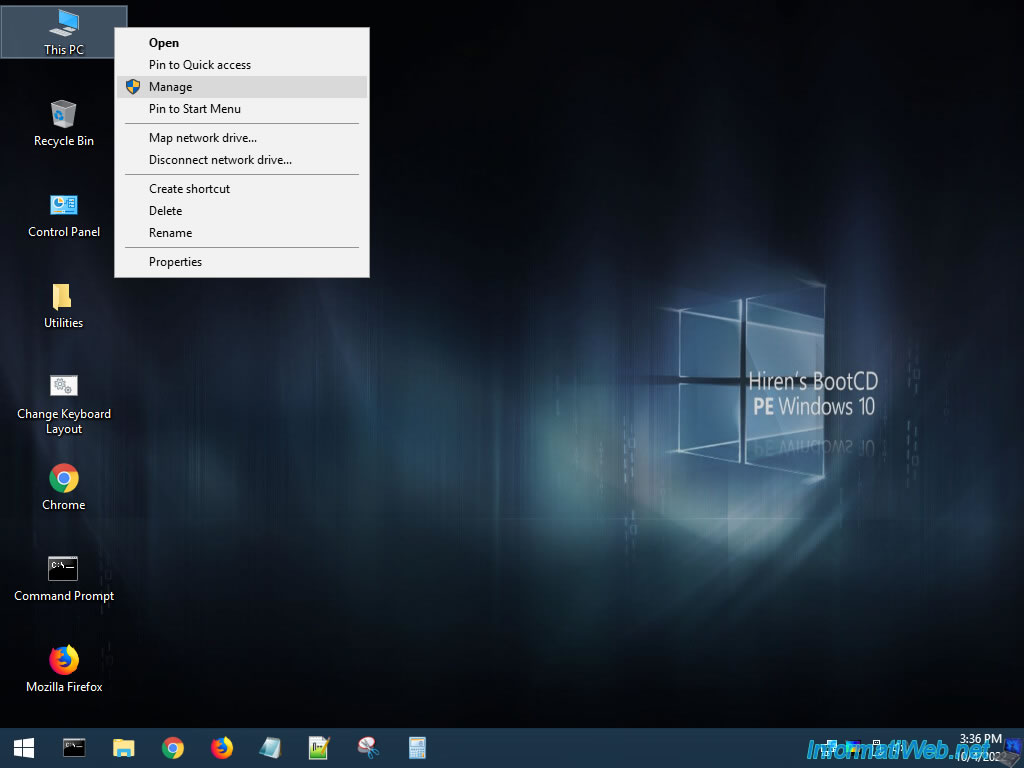This screenshot has height=768, width=1024.
Task: Open the Calculator from the taskbar
Action: 417,748
